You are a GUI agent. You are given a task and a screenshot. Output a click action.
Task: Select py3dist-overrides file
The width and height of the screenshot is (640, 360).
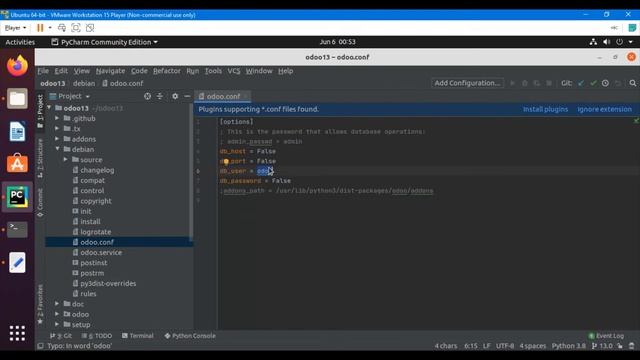point(108,283)
